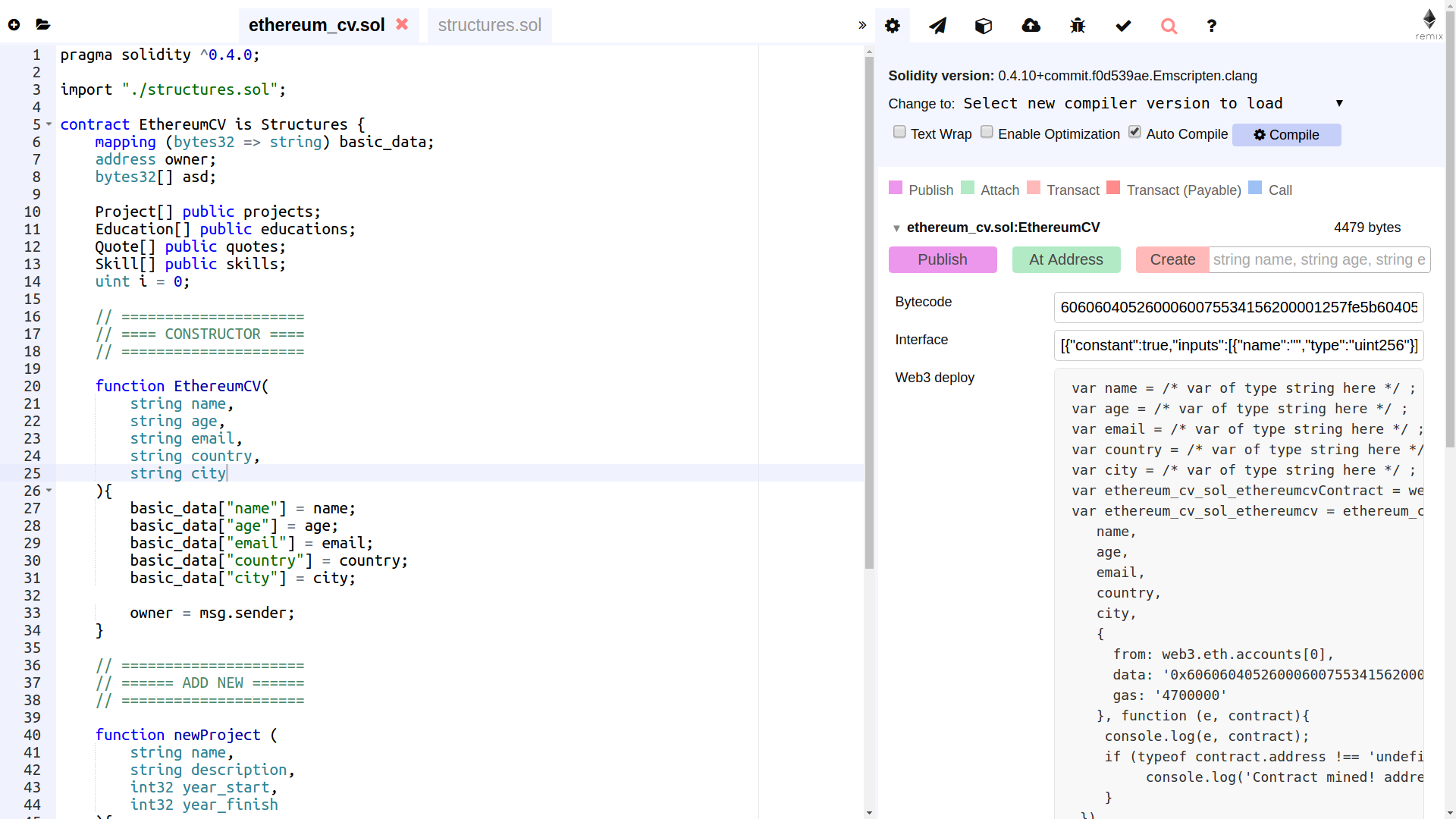
Task: Uncheck the Auto Compile checkbox
Action: [1134, 132]
